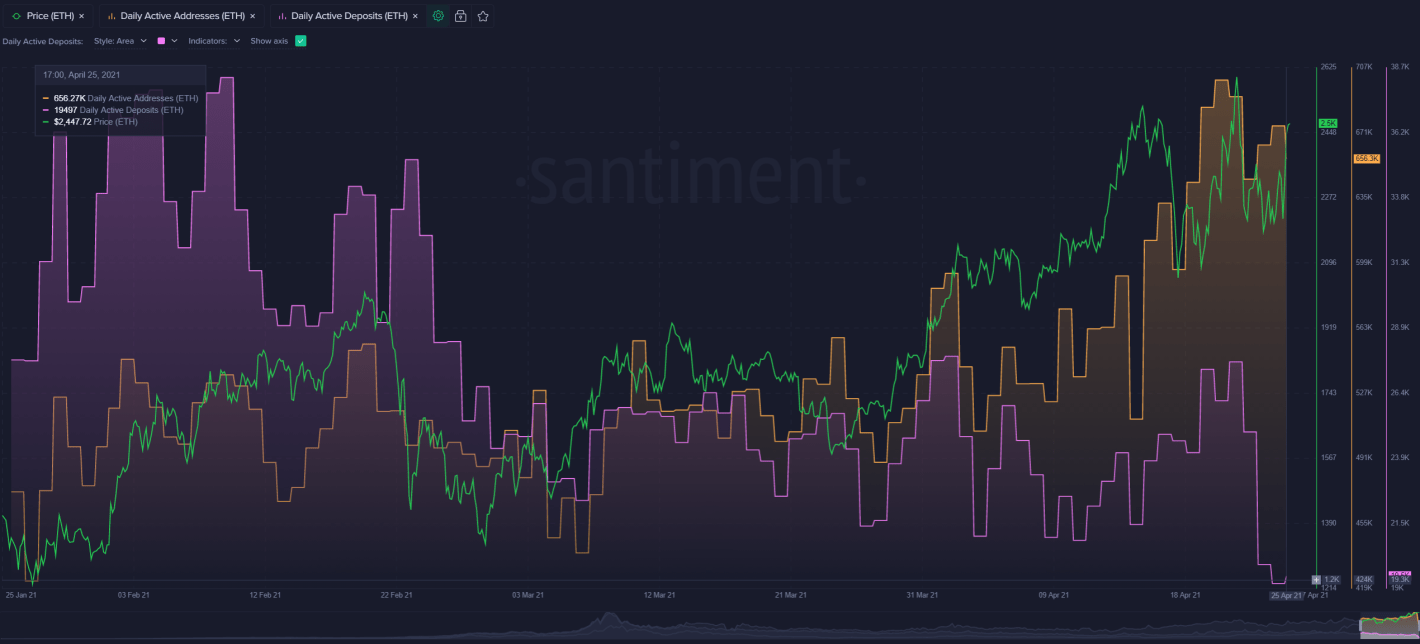Screen dimensions: 1420x644
Task: Click the pink color swatch
Action: 161,41
